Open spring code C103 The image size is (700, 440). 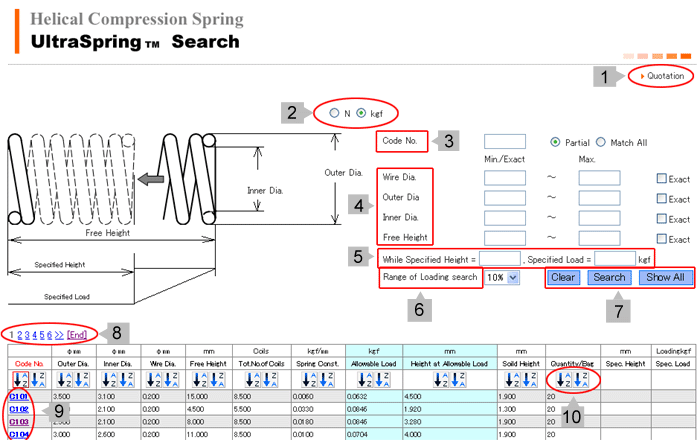[19, 422]
